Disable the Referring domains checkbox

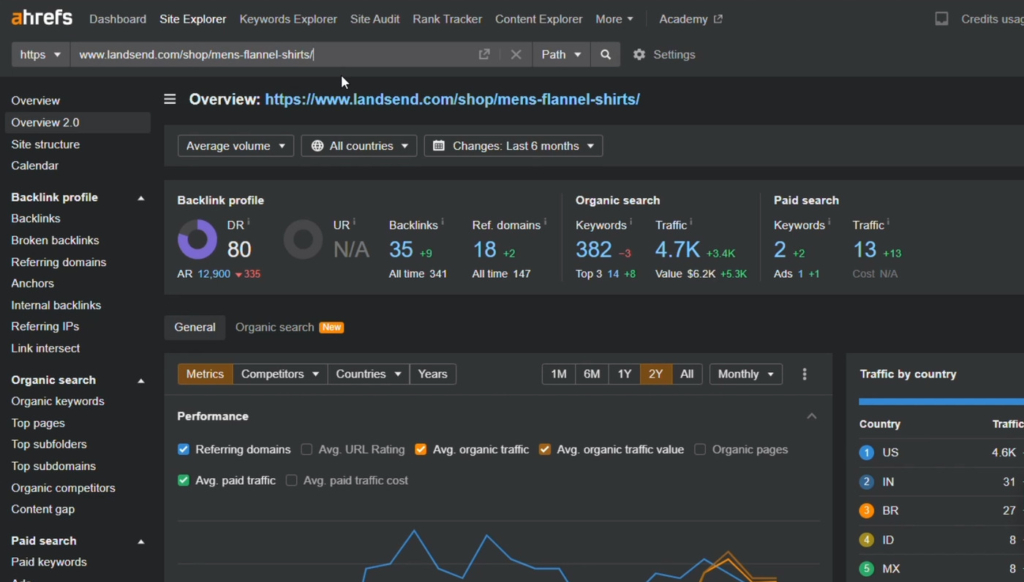[183, 449]
